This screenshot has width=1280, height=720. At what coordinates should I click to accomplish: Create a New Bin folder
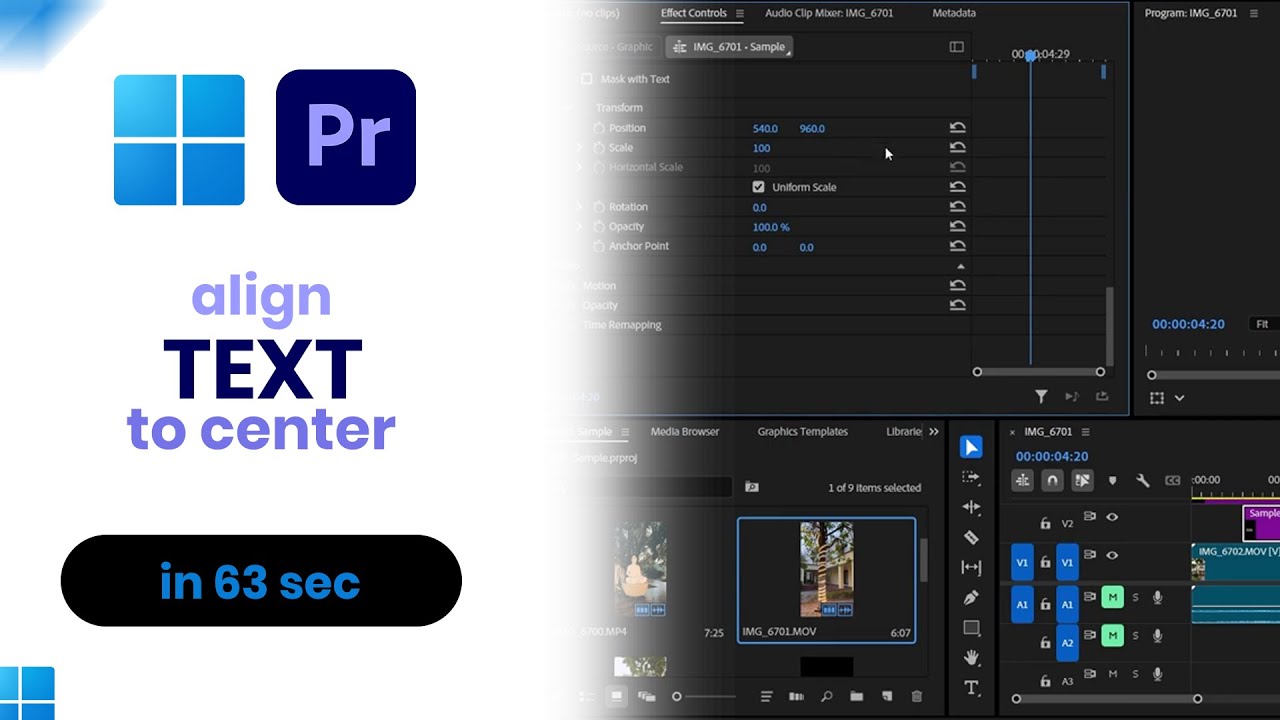click(x=857, y=696)
